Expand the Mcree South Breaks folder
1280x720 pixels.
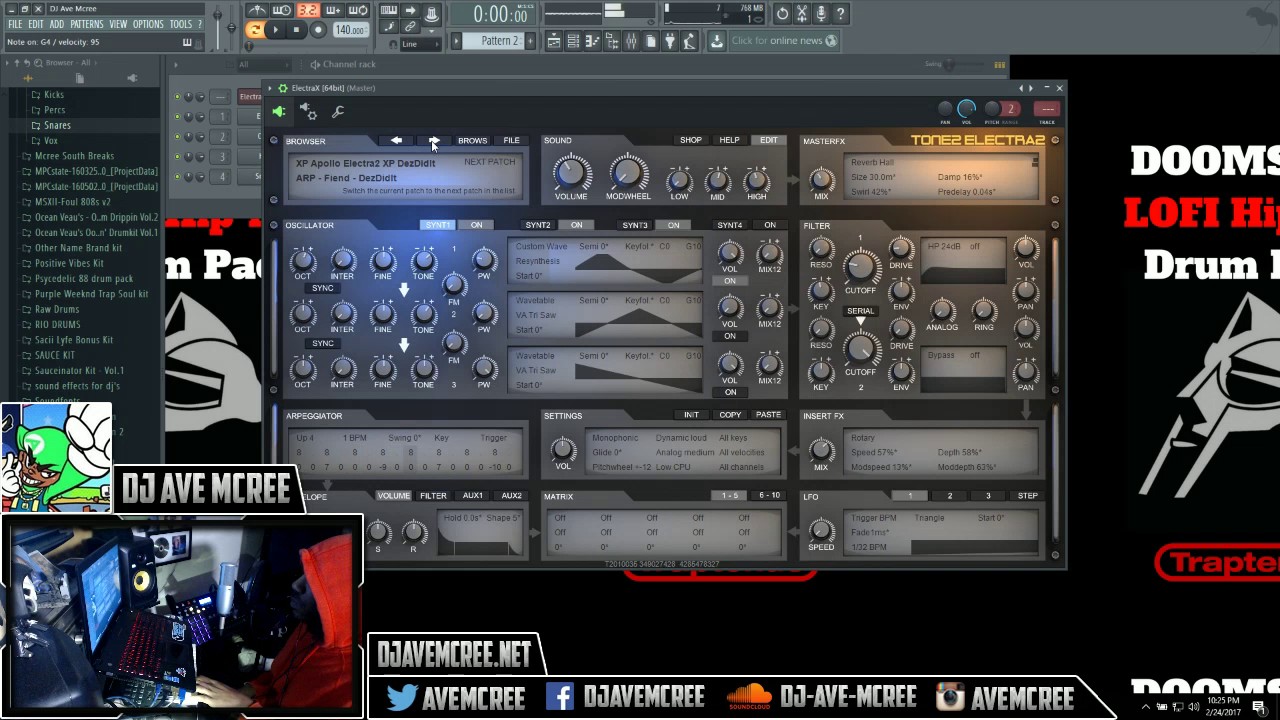tap(74, 156)
